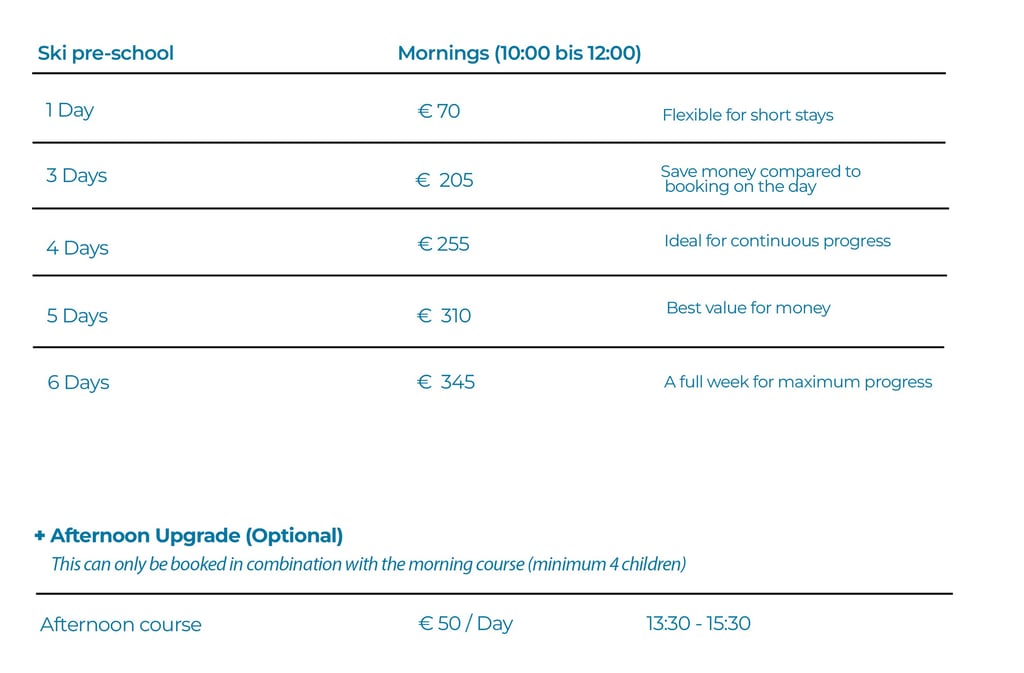Click "Ideal for continuous progress" text
This screenshot has height=673, width=1024.
tap(777, 241)
